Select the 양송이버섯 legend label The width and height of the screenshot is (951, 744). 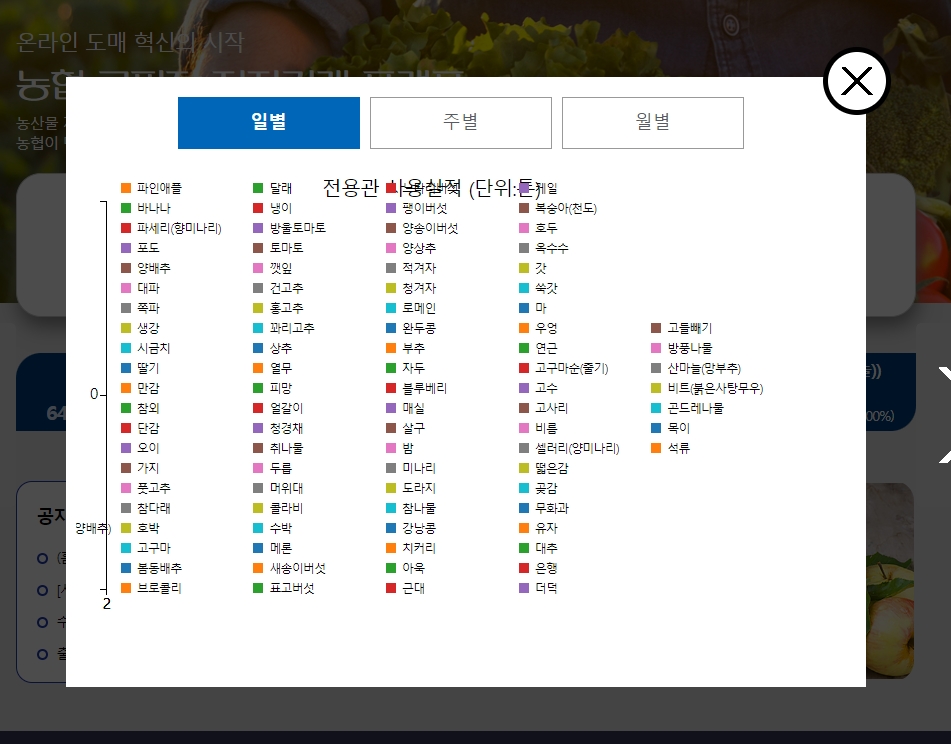431,228
